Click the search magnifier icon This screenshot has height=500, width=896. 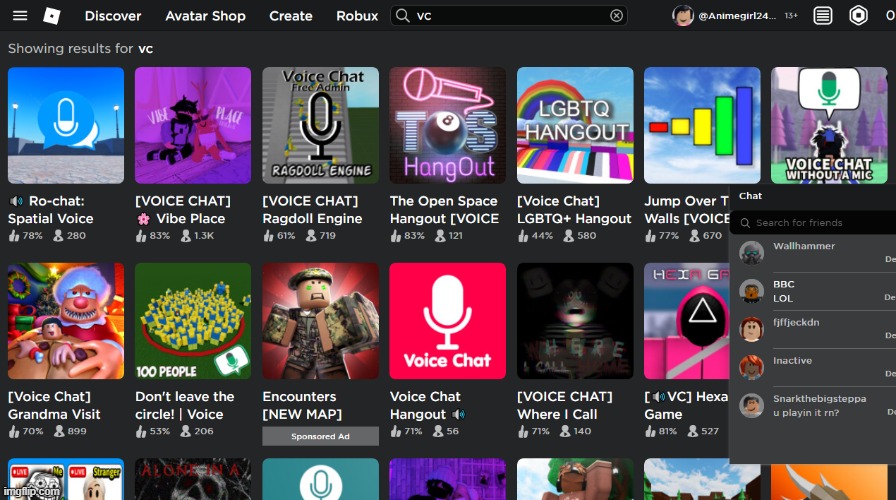tap(403, 15)
